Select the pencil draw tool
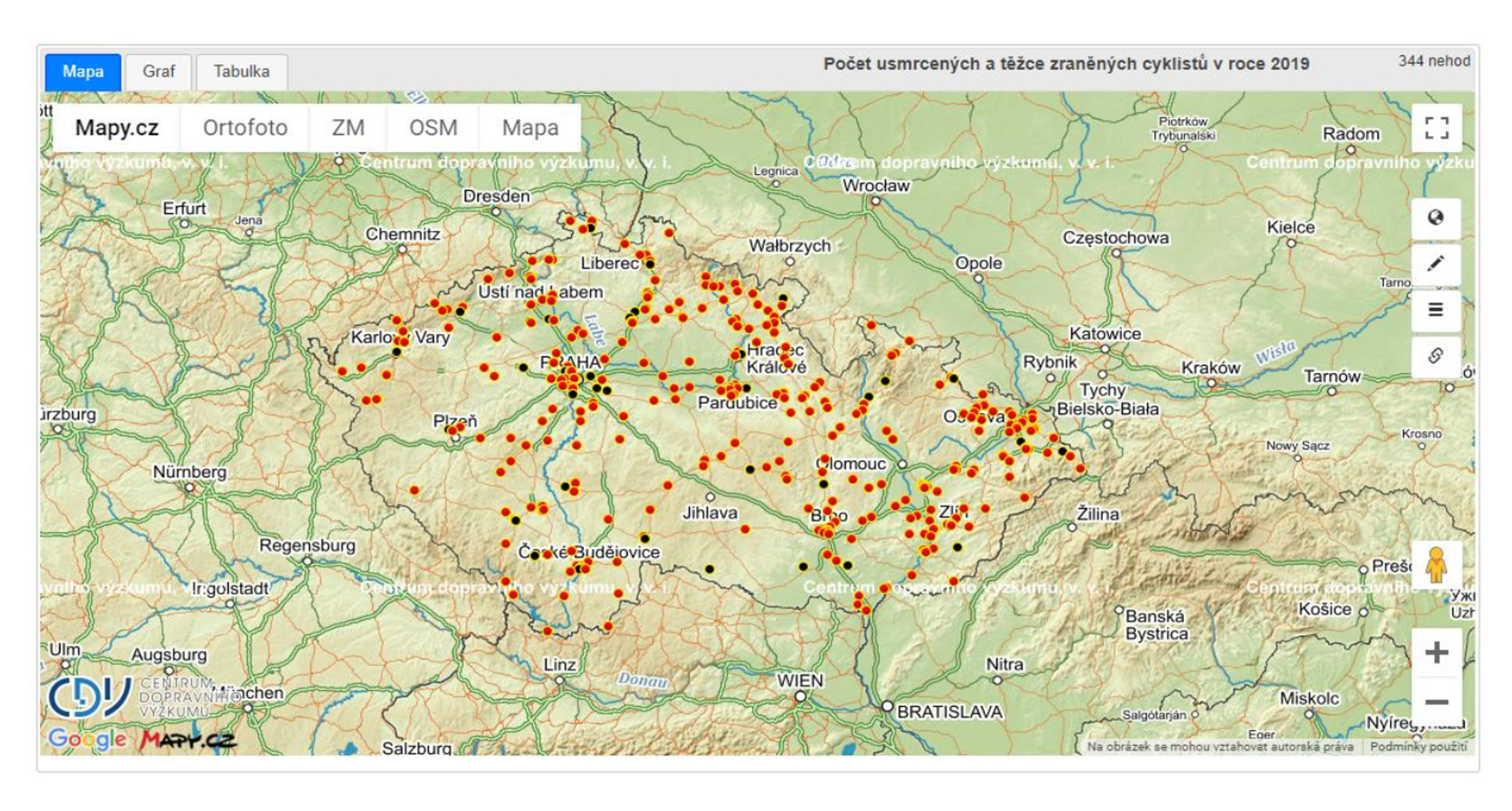The image size is (1512, 811). 1436,263
